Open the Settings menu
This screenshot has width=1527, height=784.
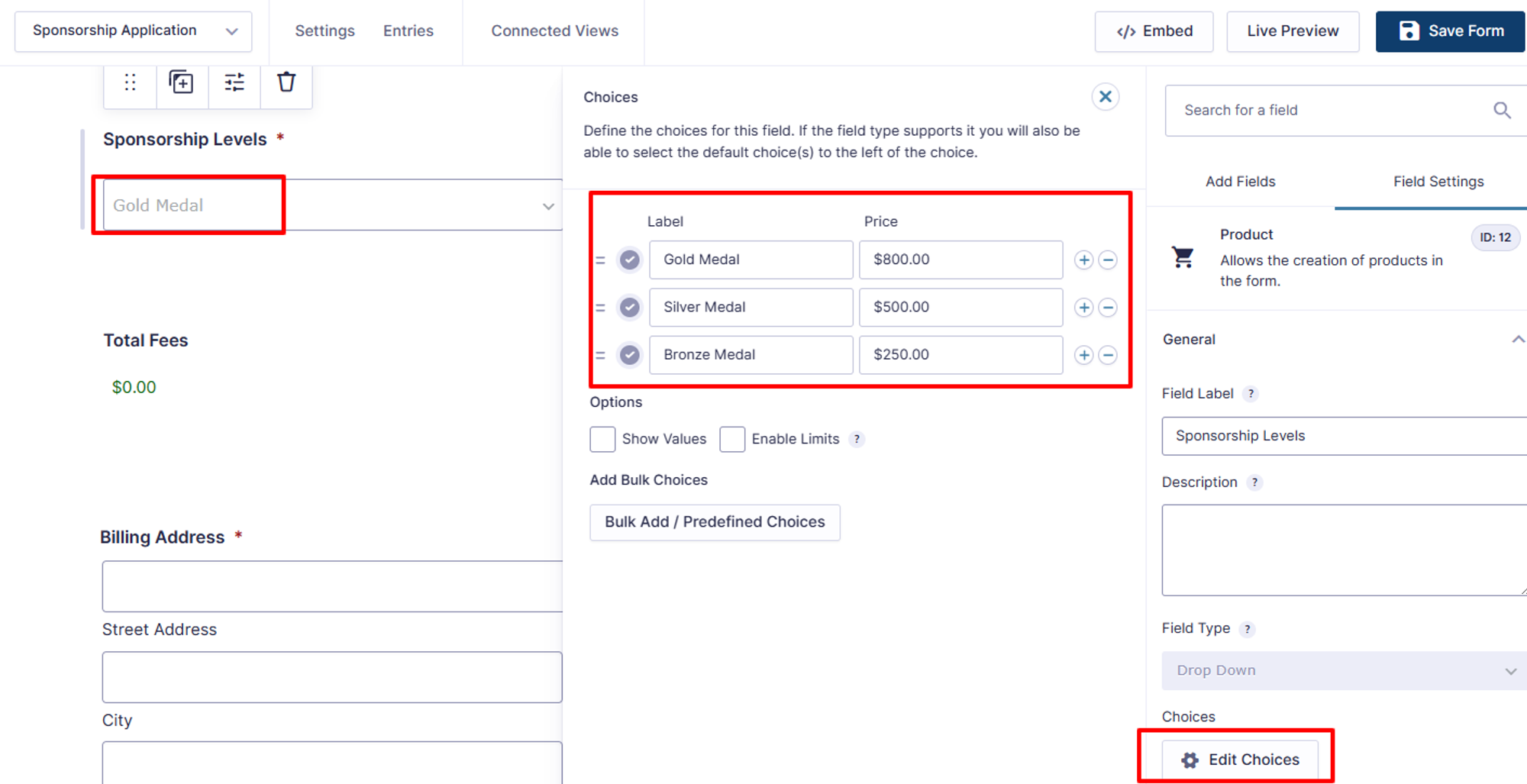pos(324,31)
